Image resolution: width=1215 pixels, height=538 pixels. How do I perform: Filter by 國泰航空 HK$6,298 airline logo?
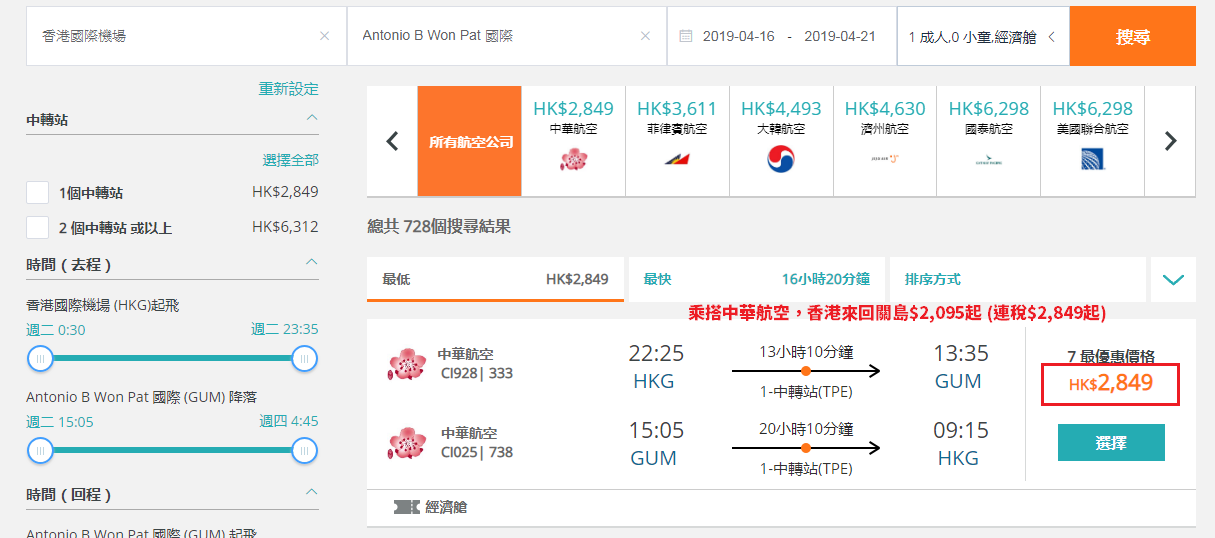(989, 158)
